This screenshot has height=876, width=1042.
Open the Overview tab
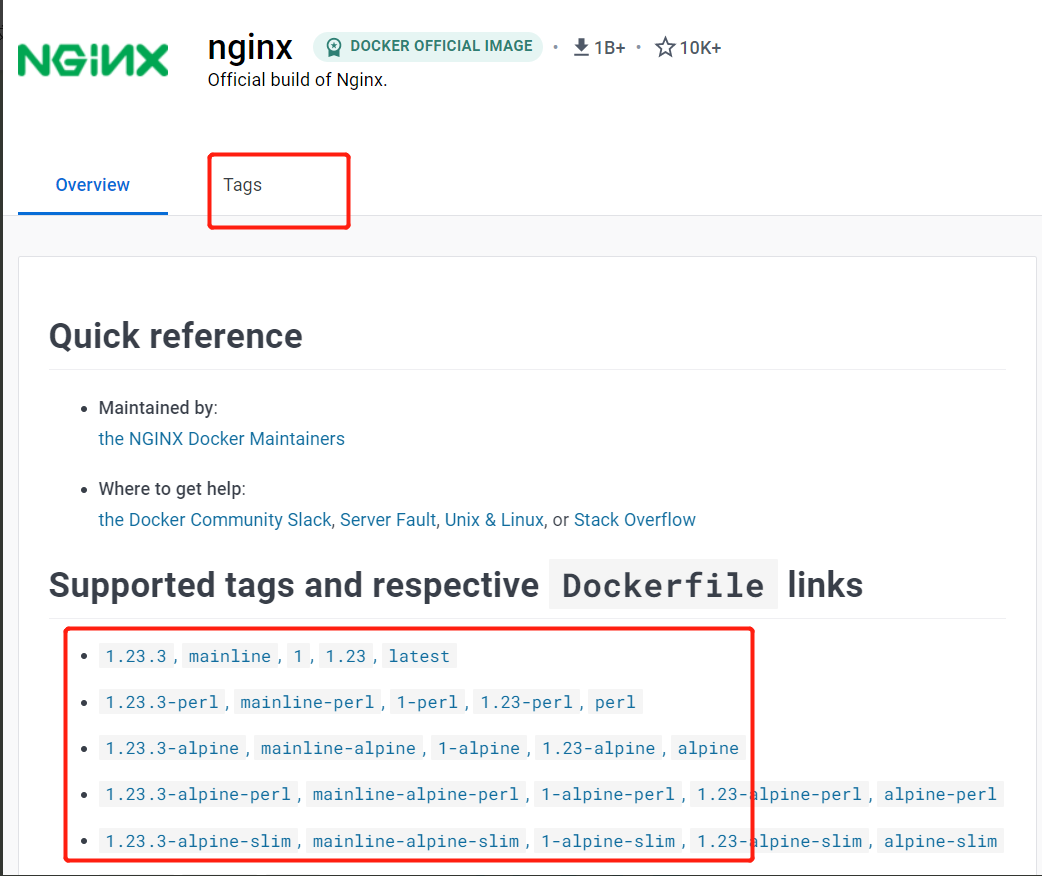point(92,185)
